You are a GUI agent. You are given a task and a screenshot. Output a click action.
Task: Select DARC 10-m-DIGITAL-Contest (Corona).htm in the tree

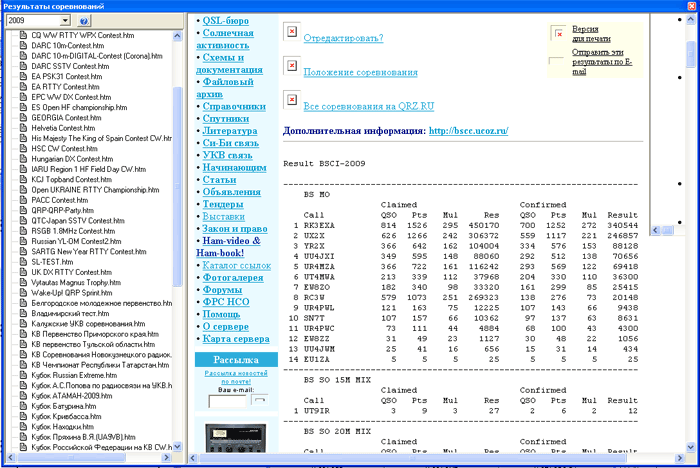coord(97,56)
